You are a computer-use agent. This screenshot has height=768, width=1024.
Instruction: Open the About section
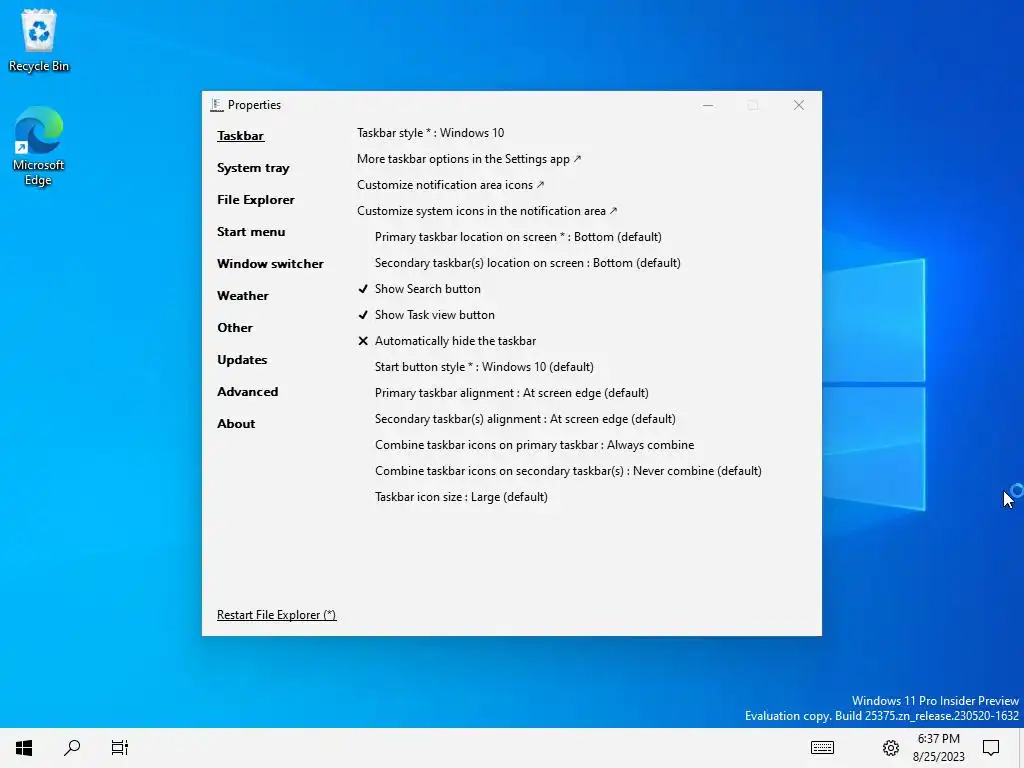pyautogui.click(x=236, y=424)
